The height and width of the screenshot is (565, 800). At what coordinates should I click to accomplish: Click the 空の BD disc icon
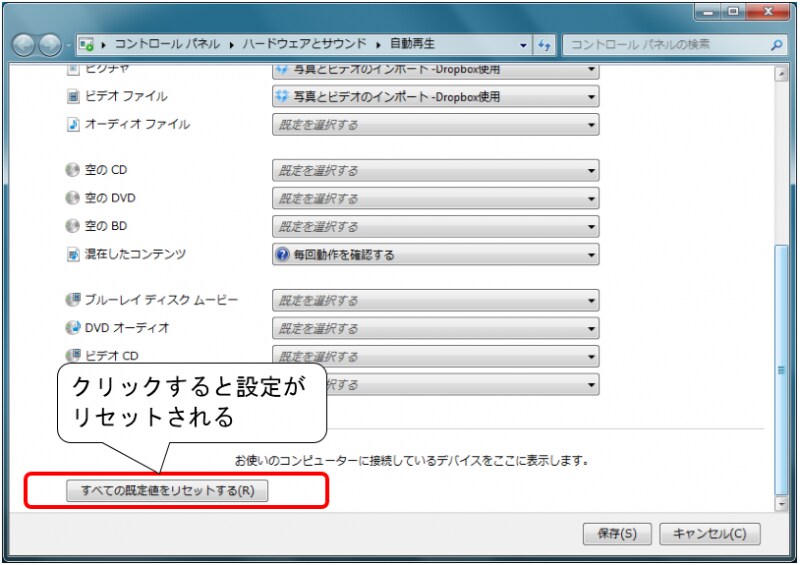click(72, 226)
